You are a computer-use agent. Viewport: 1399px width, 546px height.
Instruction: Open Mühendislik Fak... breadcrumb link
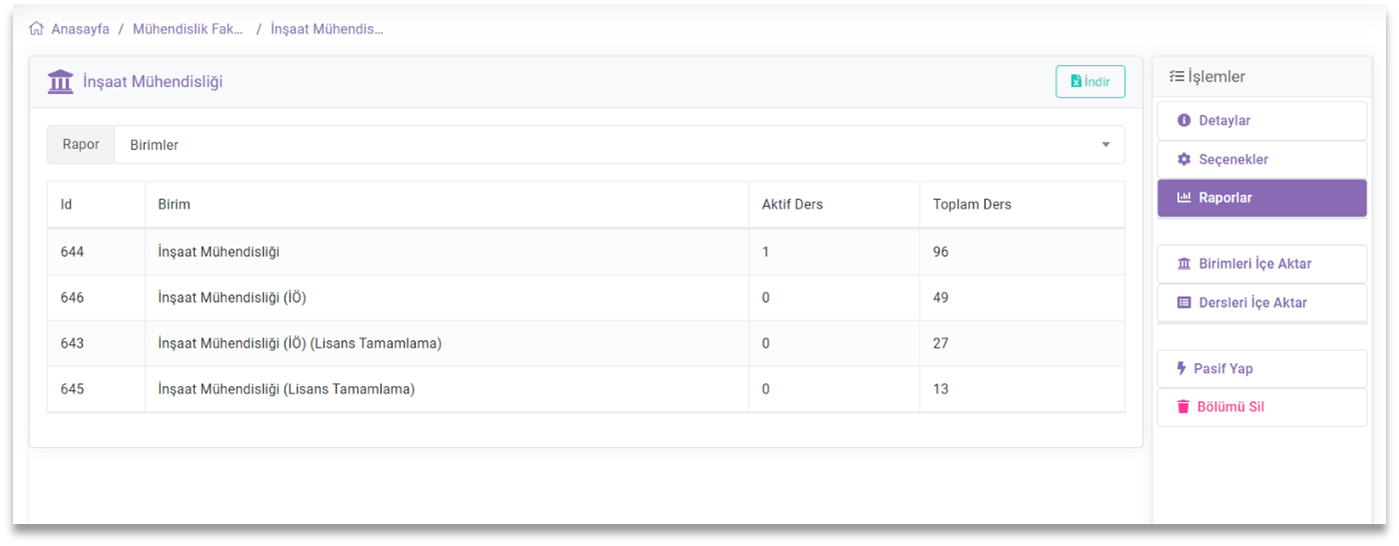point(188,29)
